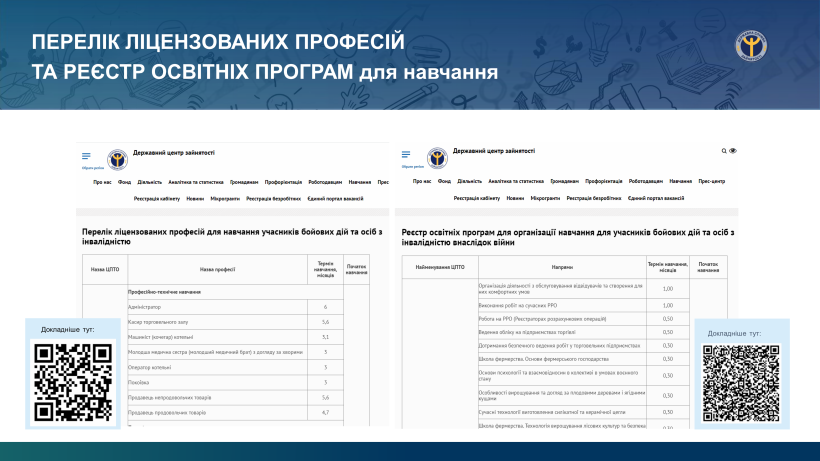Open 'Про нас' menu in right screenshot
Image resolution: width=820 pixels, height=461 pixels.
(x=422, y=181)
